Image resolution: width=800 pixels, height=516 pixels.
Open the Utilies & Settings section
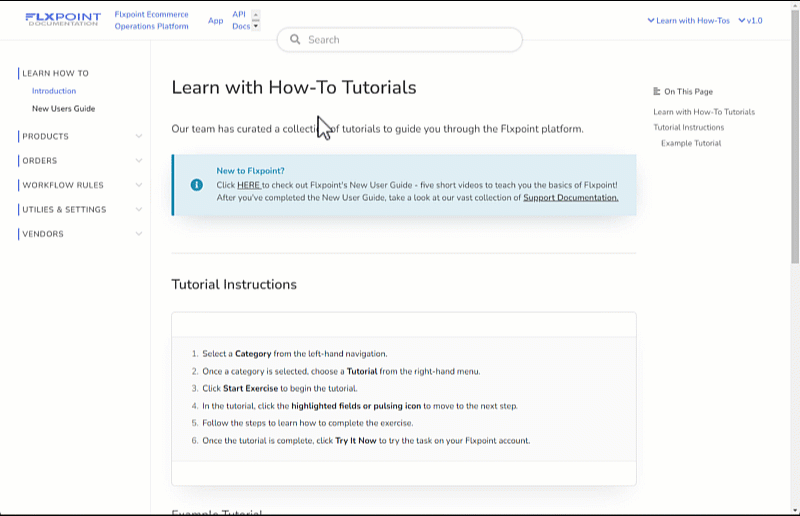pos(64,209)
